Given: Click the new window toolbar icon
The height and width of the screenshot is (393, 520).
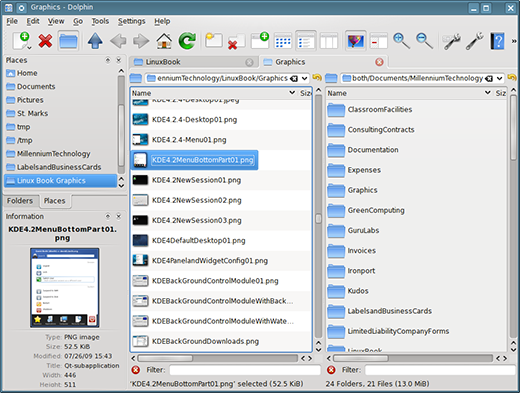Looking at the screenshot, I should (x=214, y=41).
